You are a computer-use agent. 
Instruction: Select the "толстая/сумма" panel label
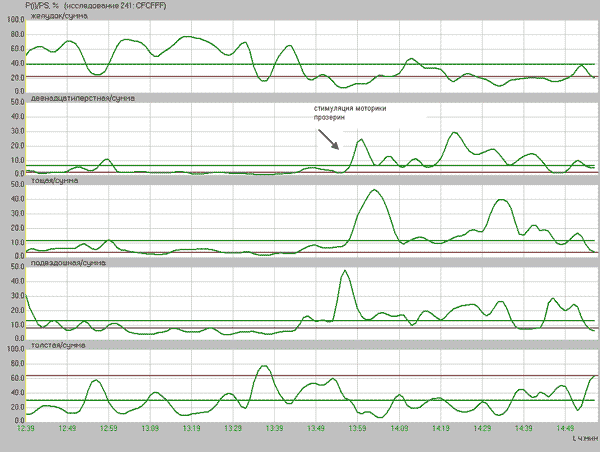[x=58, y=345]
